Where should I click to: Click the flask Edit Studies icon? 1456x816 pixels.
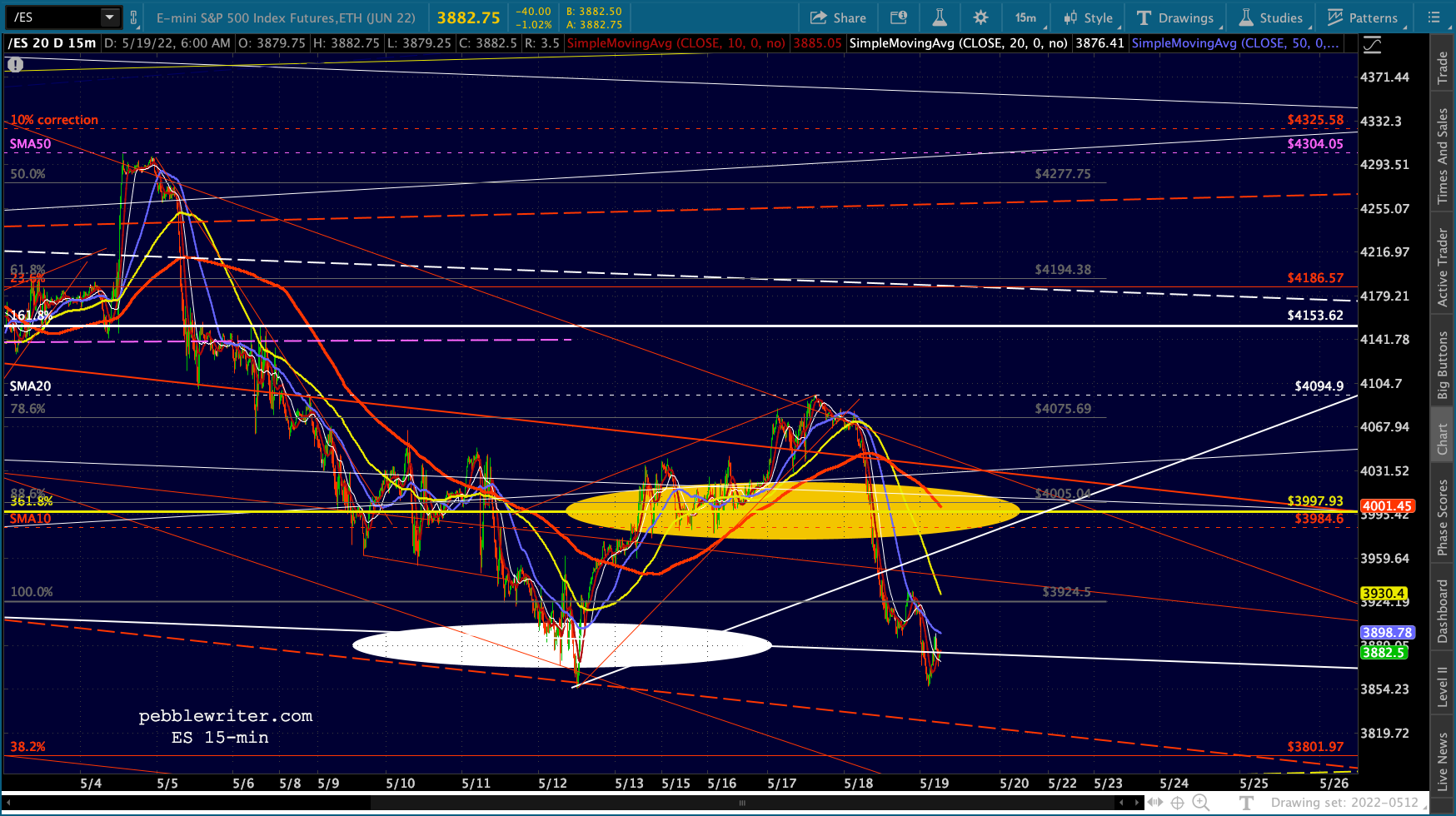[x=939, y=17]
